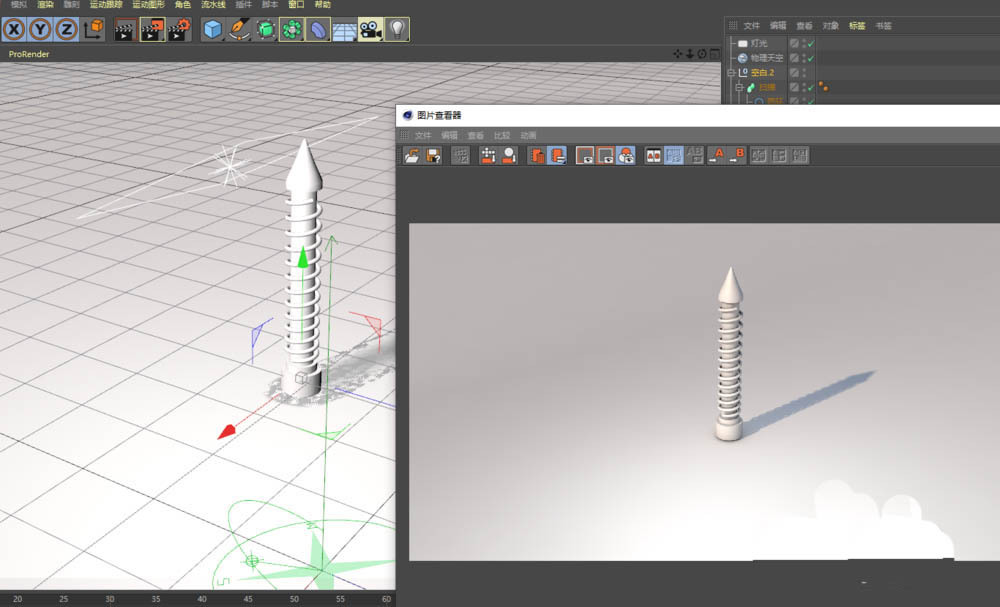
Task: Toggle the AB compare mode icon
Action: (x=654, y=156)
